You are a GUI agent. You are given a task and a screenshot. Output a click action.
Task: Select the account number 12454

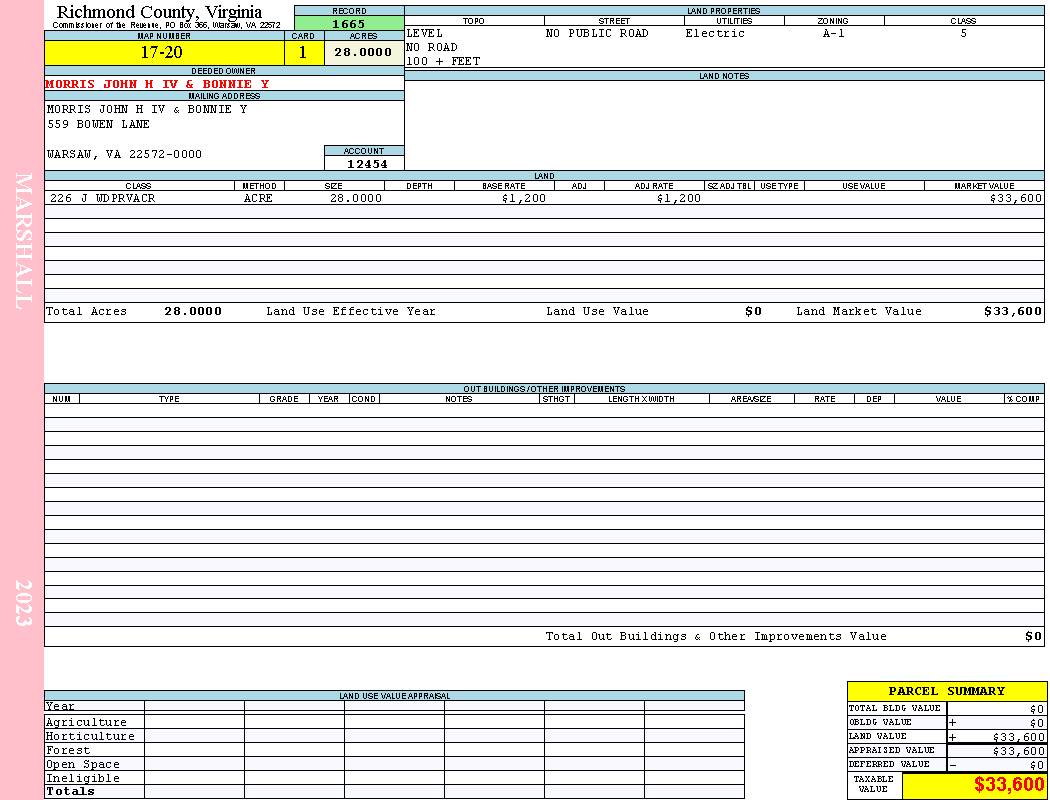367,163
